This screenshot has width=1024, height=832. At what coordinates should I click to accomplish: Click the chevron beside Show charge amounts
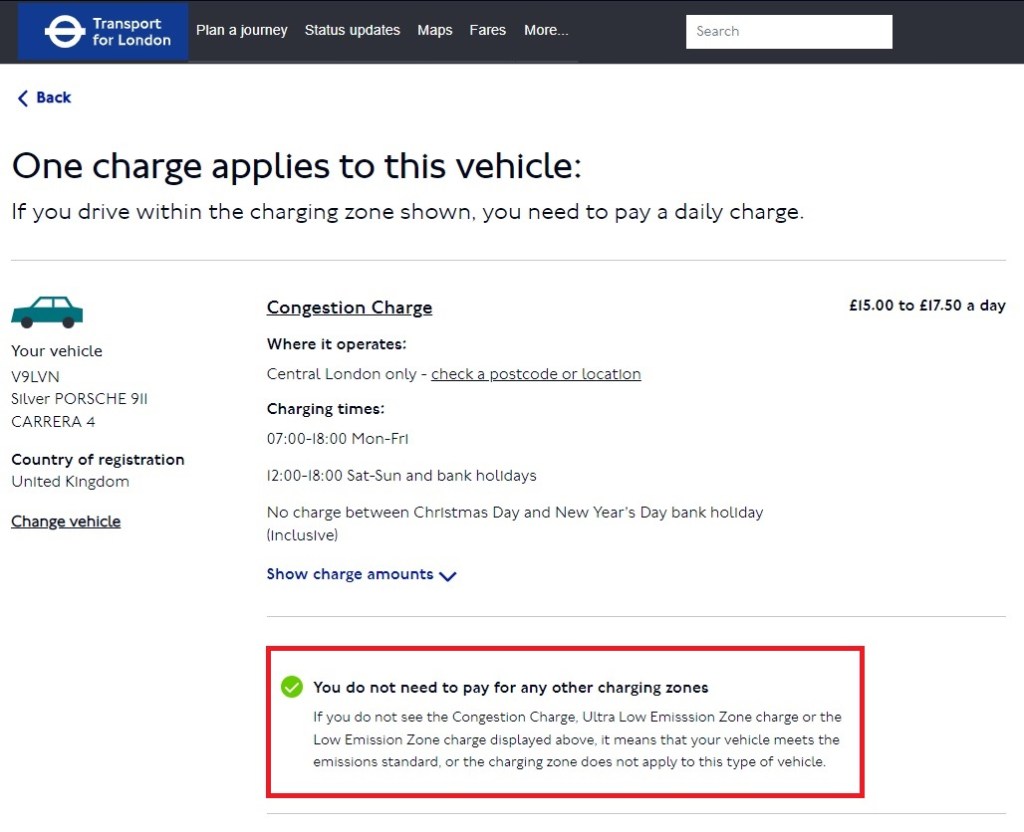[448, 576]
